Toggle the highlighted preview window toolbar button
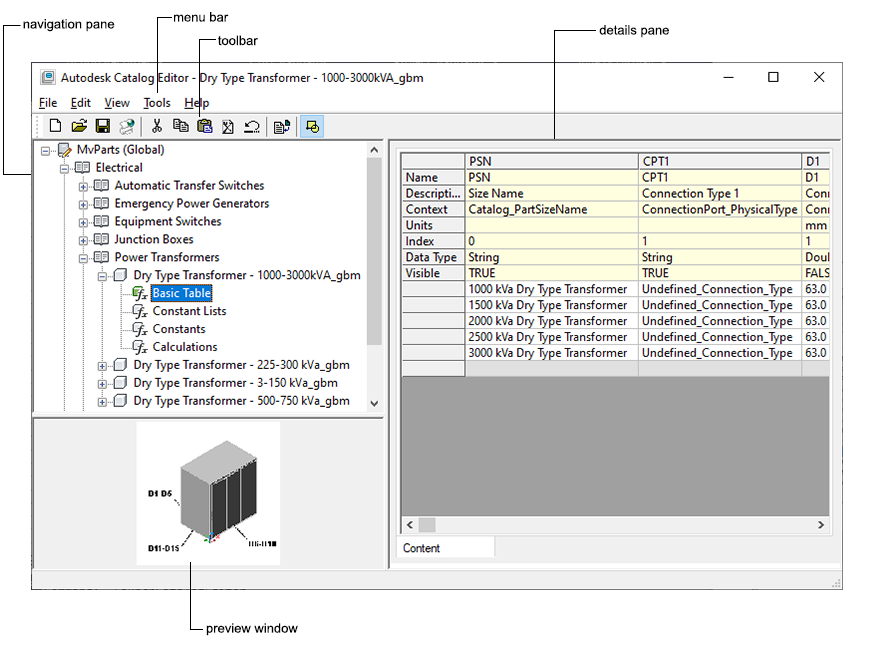This screenshot has width=875, height=647. 312,127
